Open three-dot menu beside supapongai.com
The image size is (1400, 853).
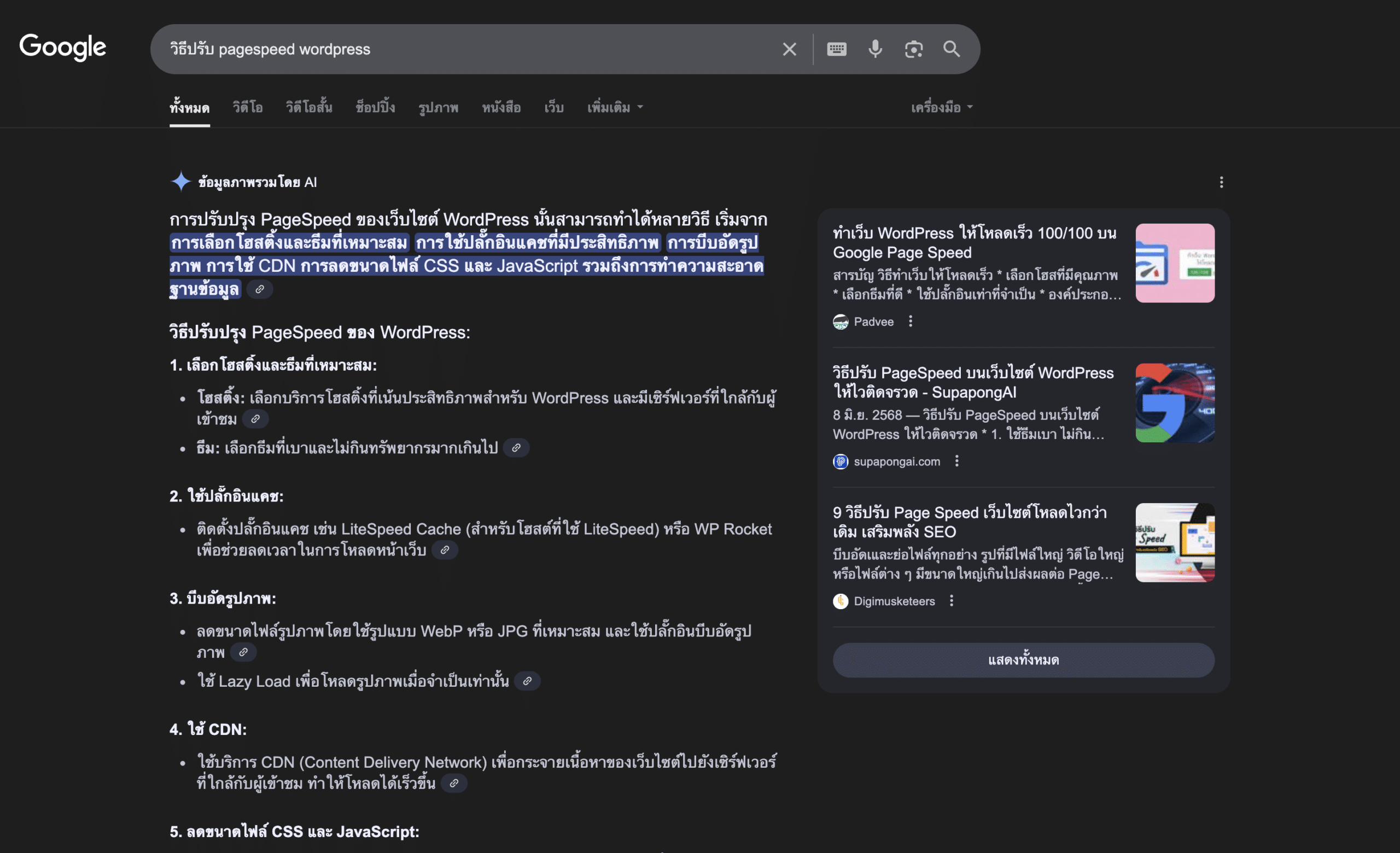(957, 461)
